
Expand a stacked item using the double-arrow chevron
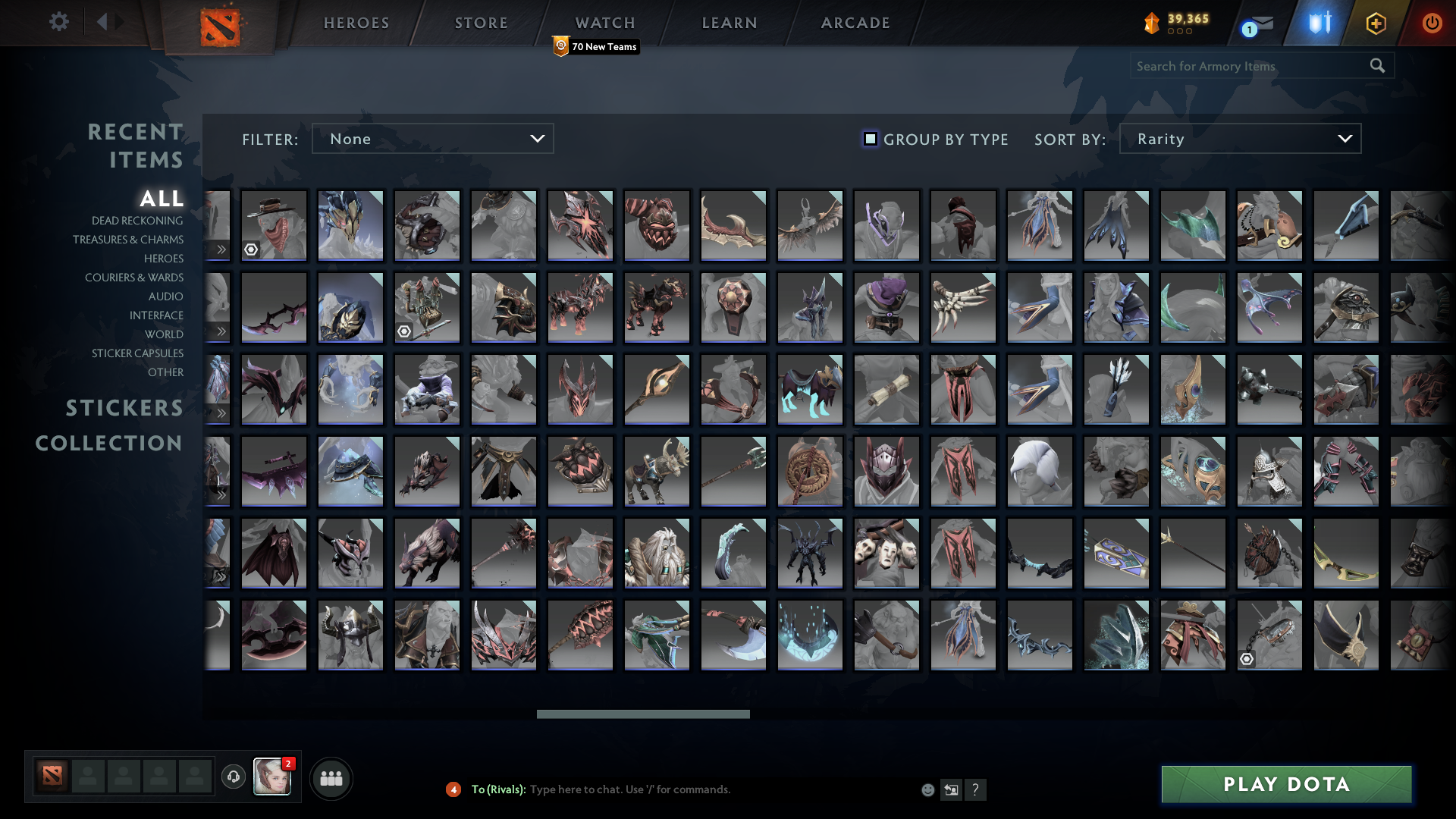[x=221, y=250]
